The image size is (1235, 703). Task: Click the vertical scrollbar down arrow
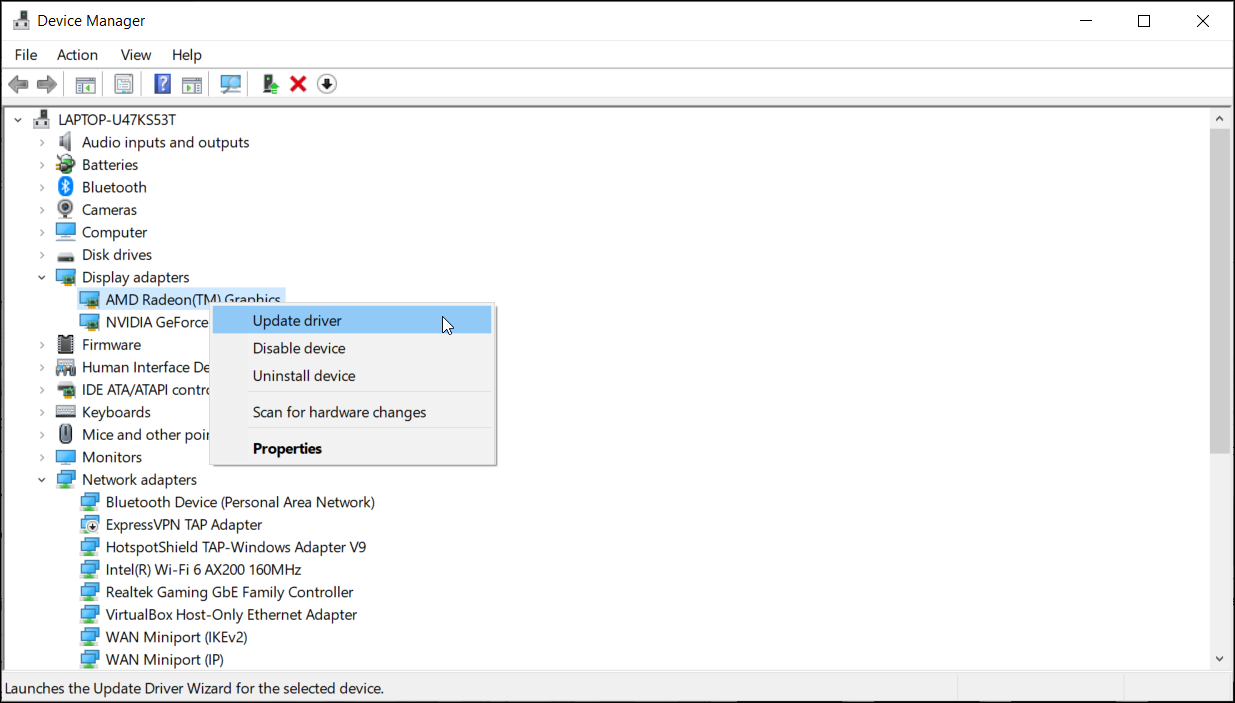pyautogui.click(x=1219, y=658)
